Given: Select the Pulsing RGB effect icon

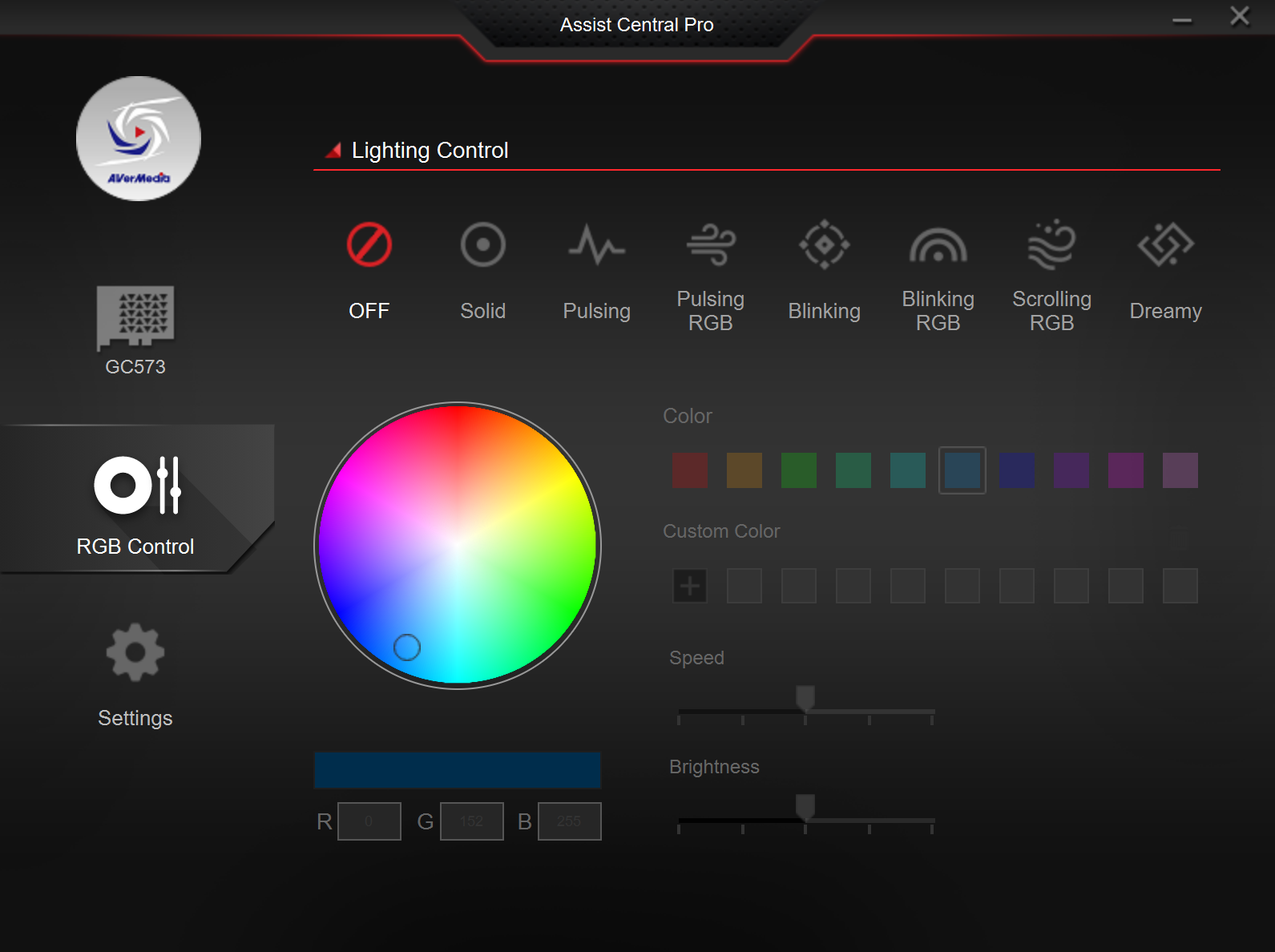Looking at the screenshot, I should pos(710,245).
